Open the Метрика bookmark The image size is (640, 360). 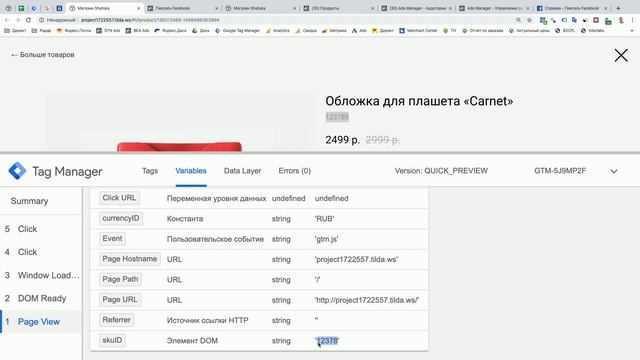pos(334,31)
